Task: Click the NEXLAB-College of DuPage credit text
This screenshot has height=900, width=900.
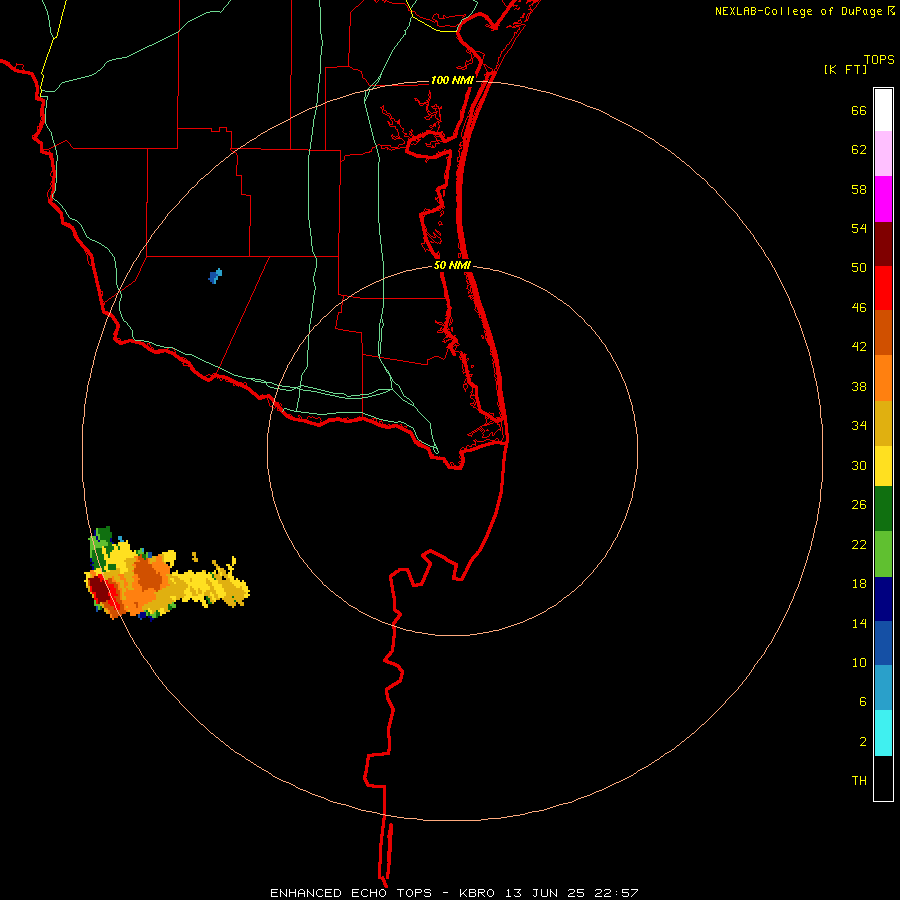Action: pyautogui.click(x=805, y=11)
